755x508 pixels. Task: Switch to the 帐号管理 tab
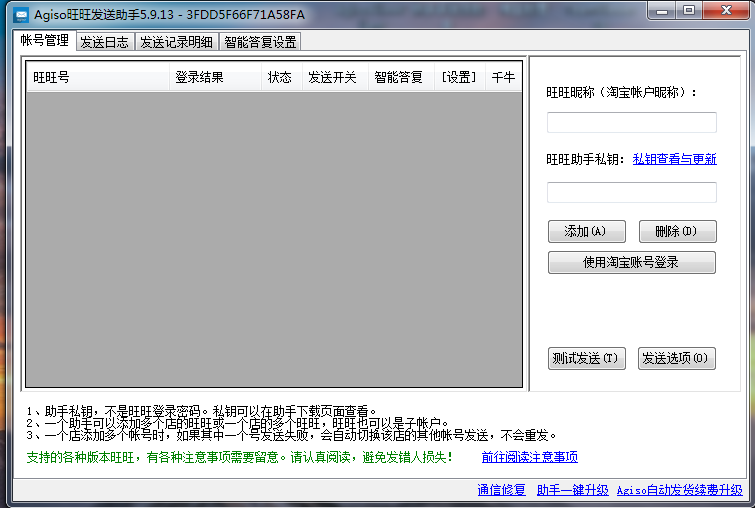45,40
